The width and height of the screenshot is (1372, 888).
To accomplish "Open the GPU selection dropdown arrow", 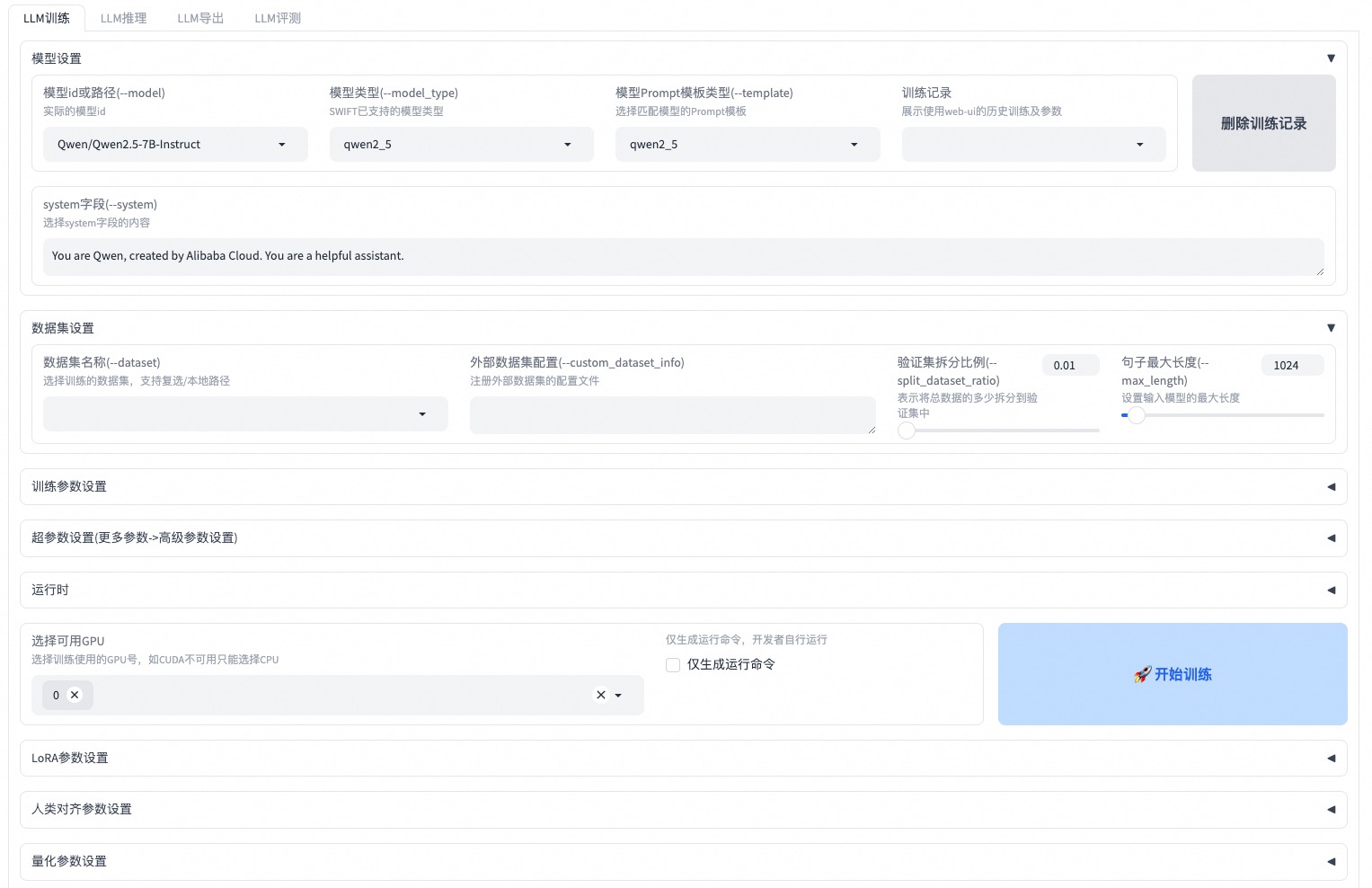I will click(x=618, y=696).
